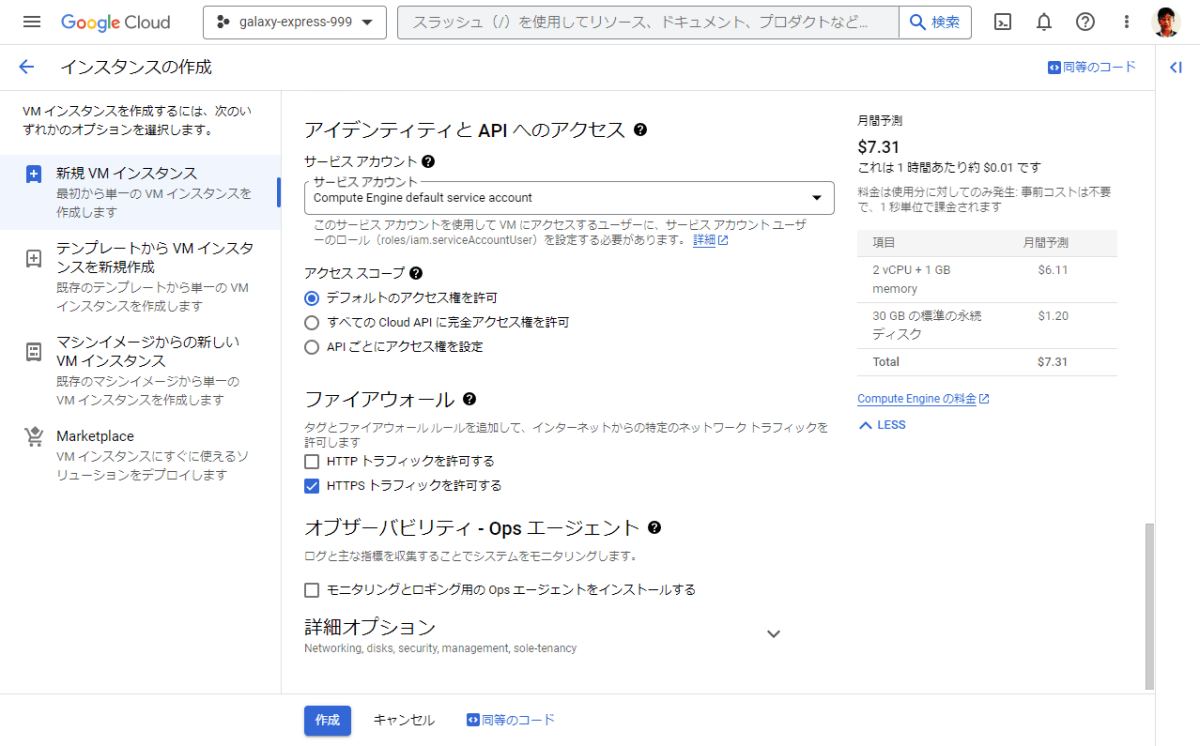Click the $1.20 price value
Image resolution: width=1200 pixels, height=746 pixels.
[x=1053, y=316]
